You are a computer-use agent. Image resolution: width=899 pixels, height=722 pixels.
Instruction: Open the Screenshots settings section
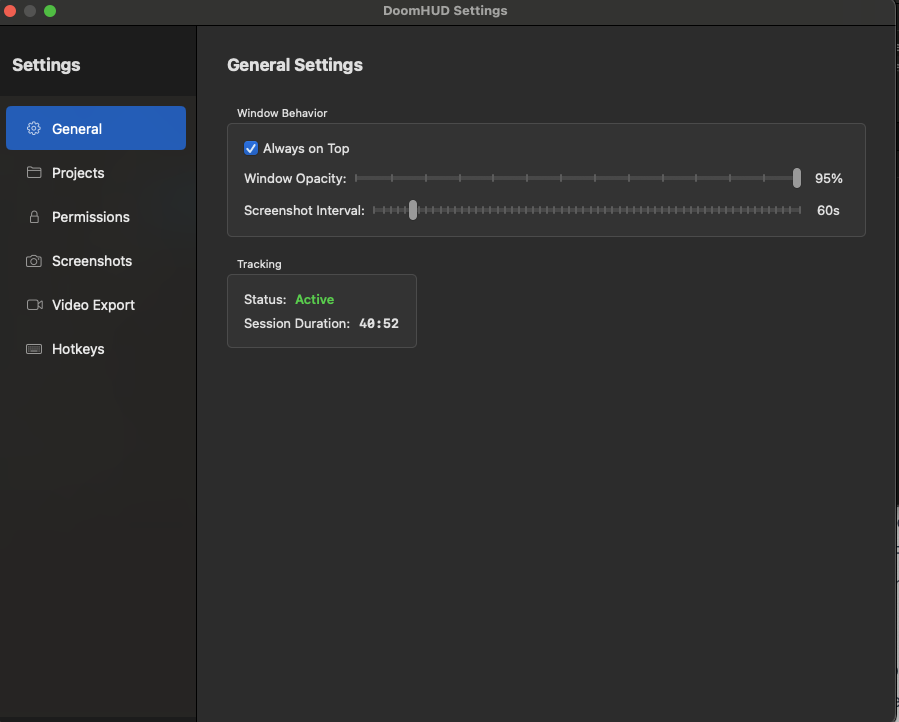click(x=96, y=261)
